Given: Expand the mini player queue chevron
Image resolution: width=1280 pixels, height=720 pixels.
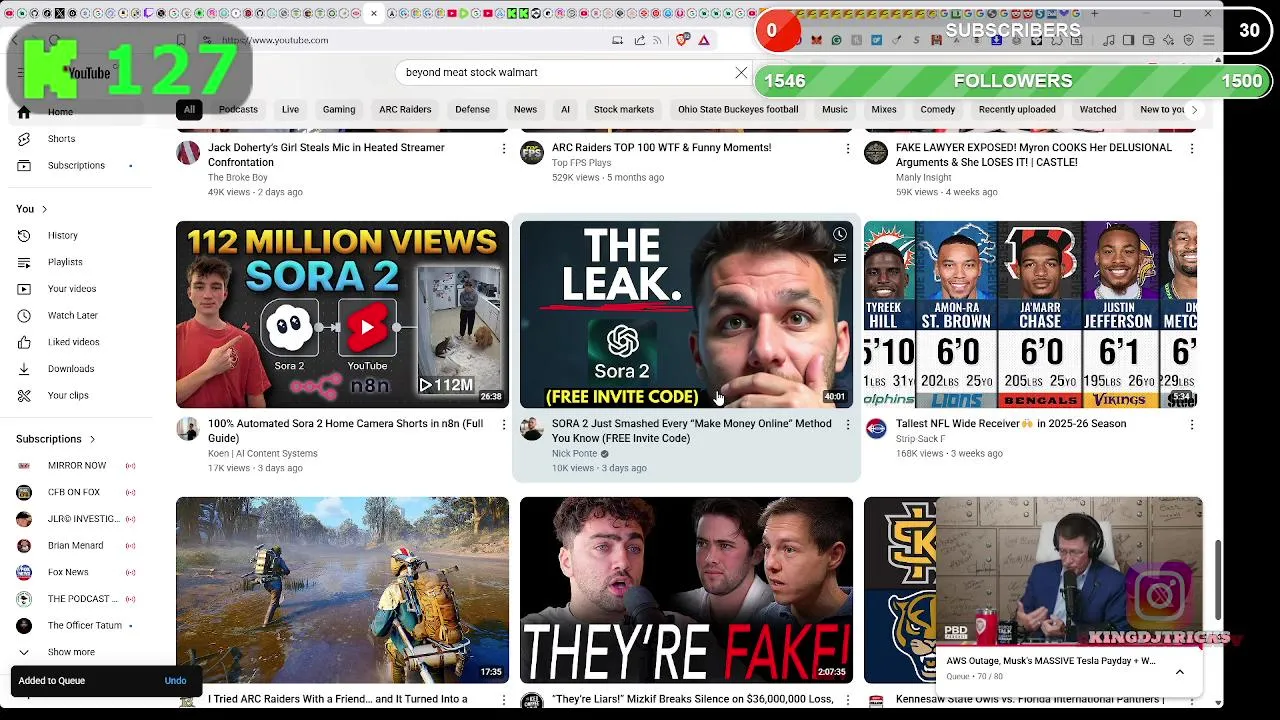Looking at the screenshot, I should click(1180, 673).
